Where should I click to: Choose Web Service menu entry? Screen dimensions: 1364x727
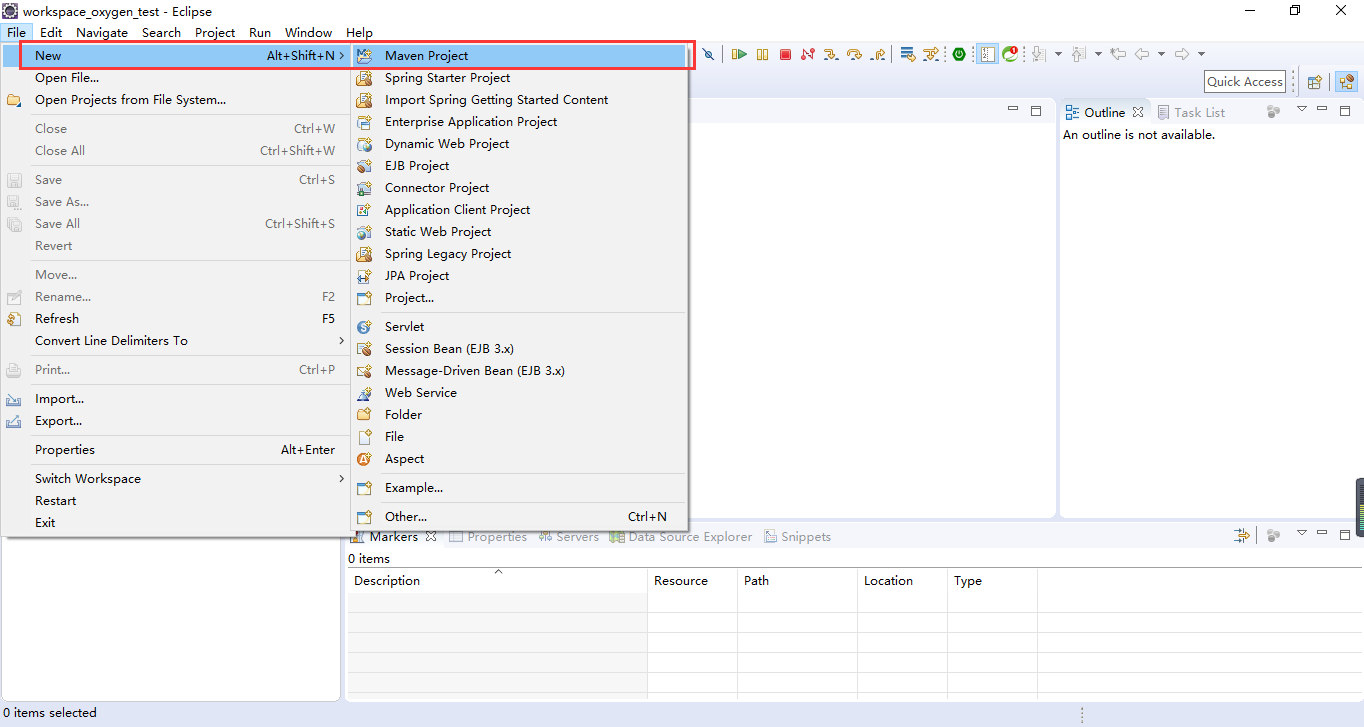519,392
